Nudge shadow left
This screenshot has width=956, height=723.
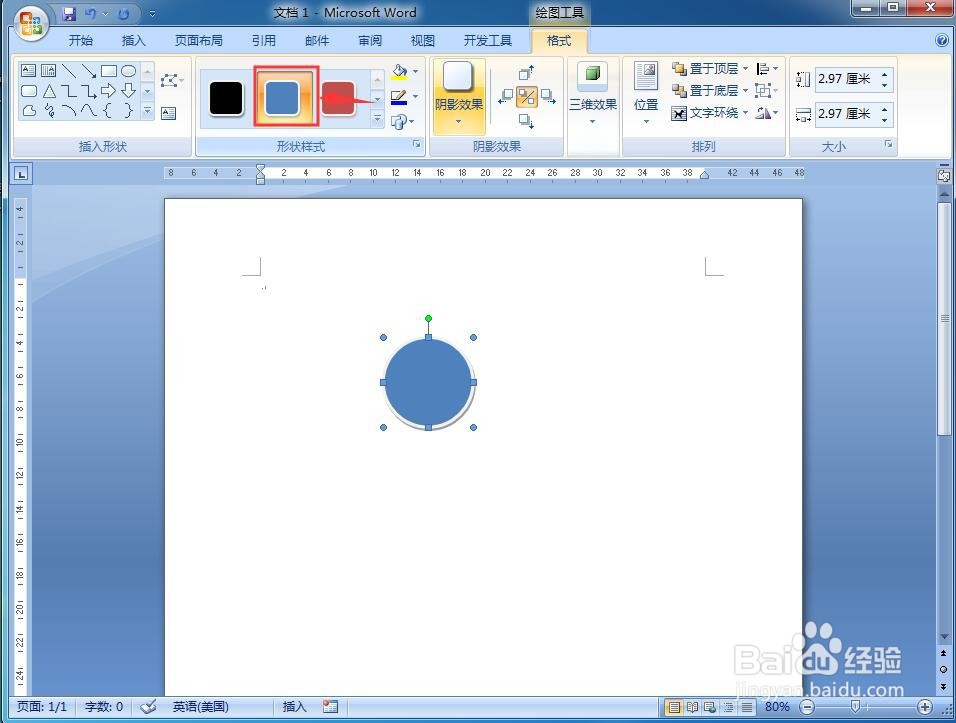coord(505,96)
